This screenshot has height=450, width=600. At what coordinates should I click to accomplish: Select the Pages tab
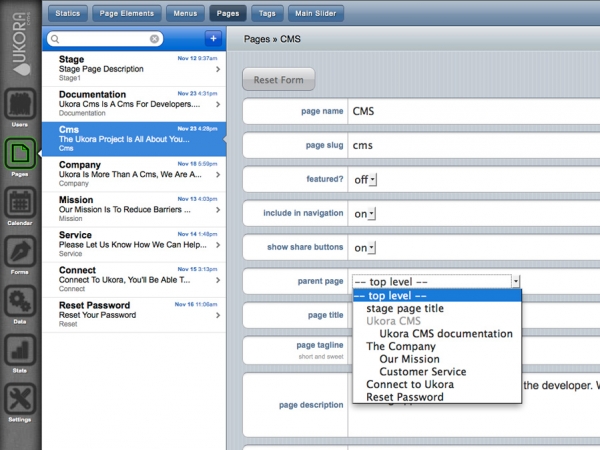(228, 13)
